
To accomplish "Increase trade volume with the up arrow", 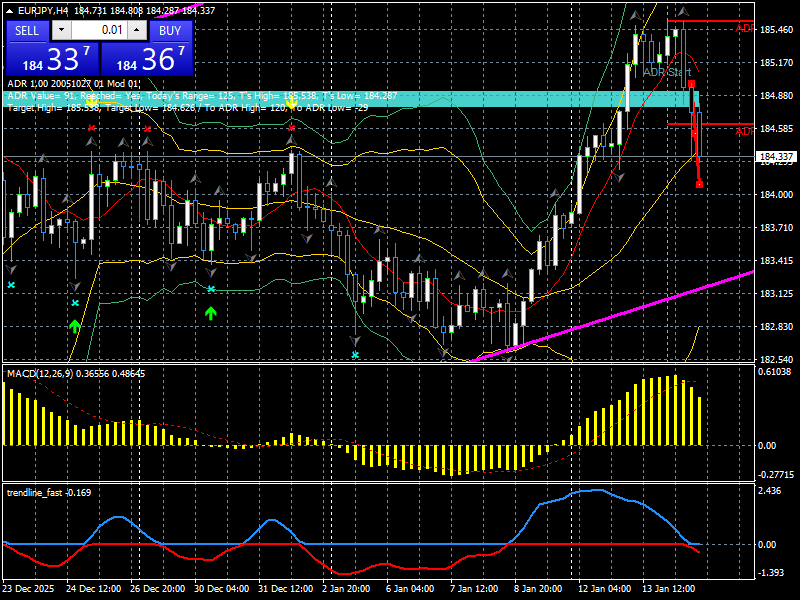I will point(137,30).
